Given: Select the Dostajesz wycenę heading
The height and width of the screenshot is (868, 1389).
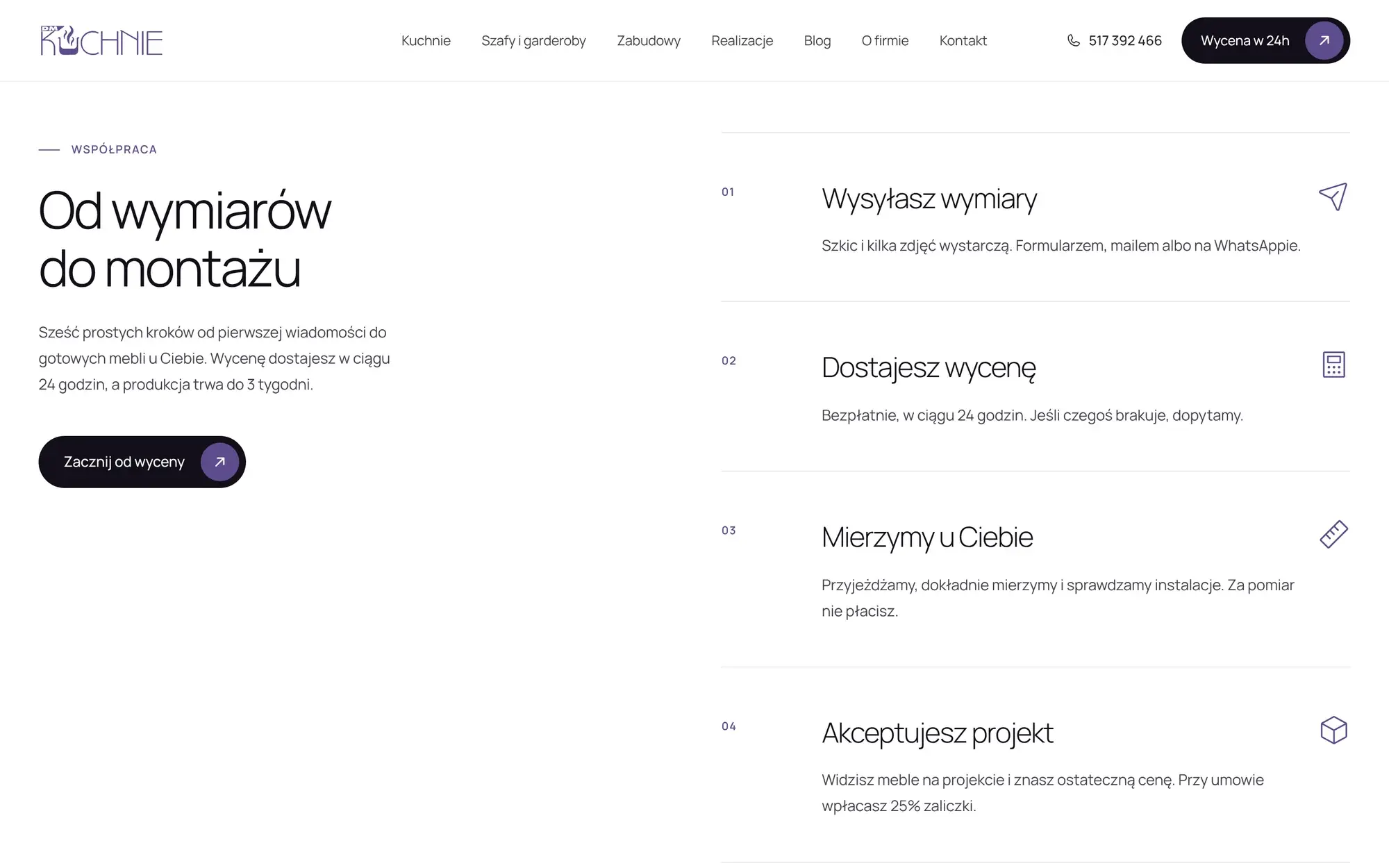Looking at the screenshot, I should pos(929,367).
